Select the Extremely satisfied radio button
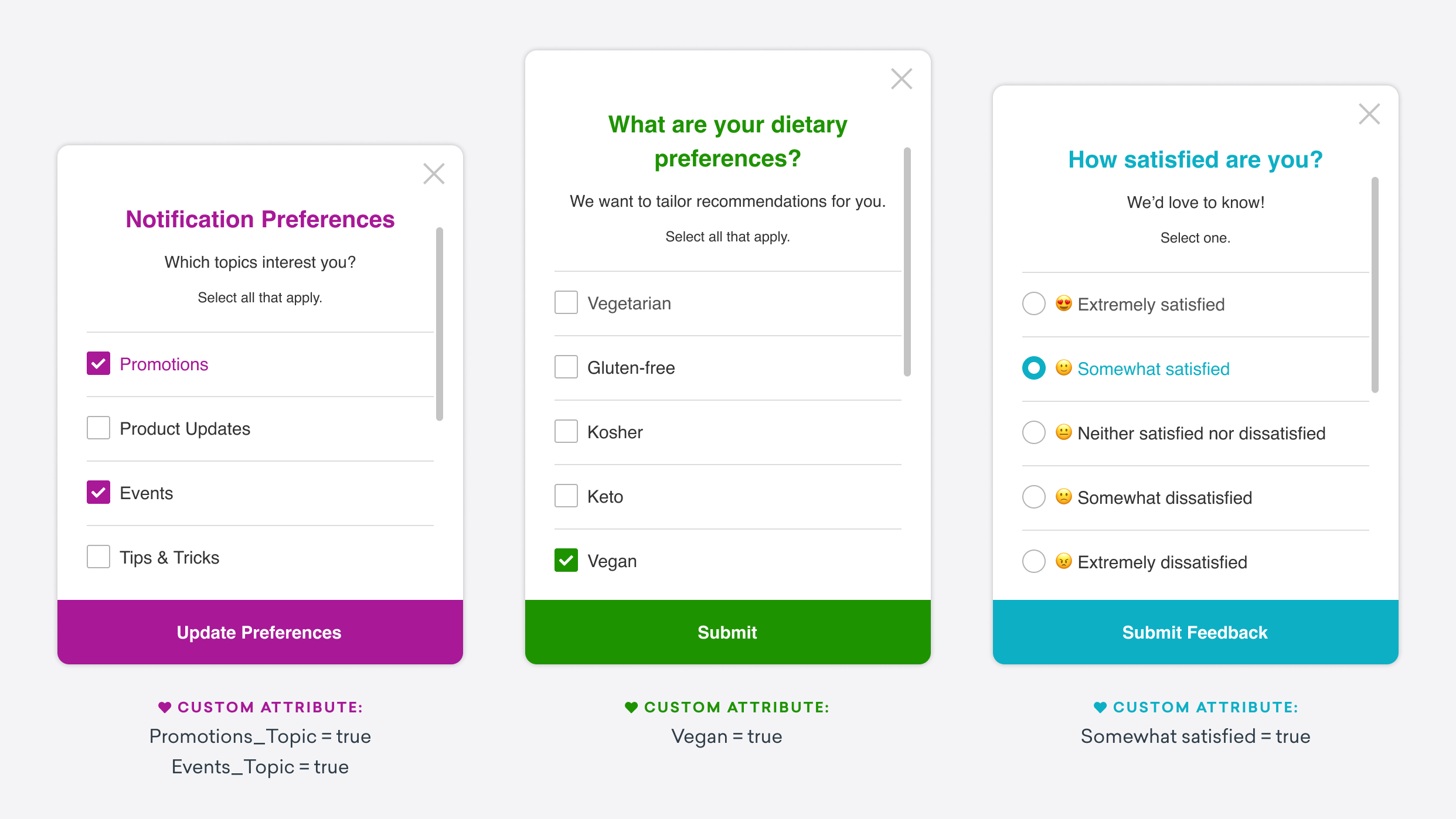Viewport: 1456px width, 819px height. click(x=1033, y=305)
